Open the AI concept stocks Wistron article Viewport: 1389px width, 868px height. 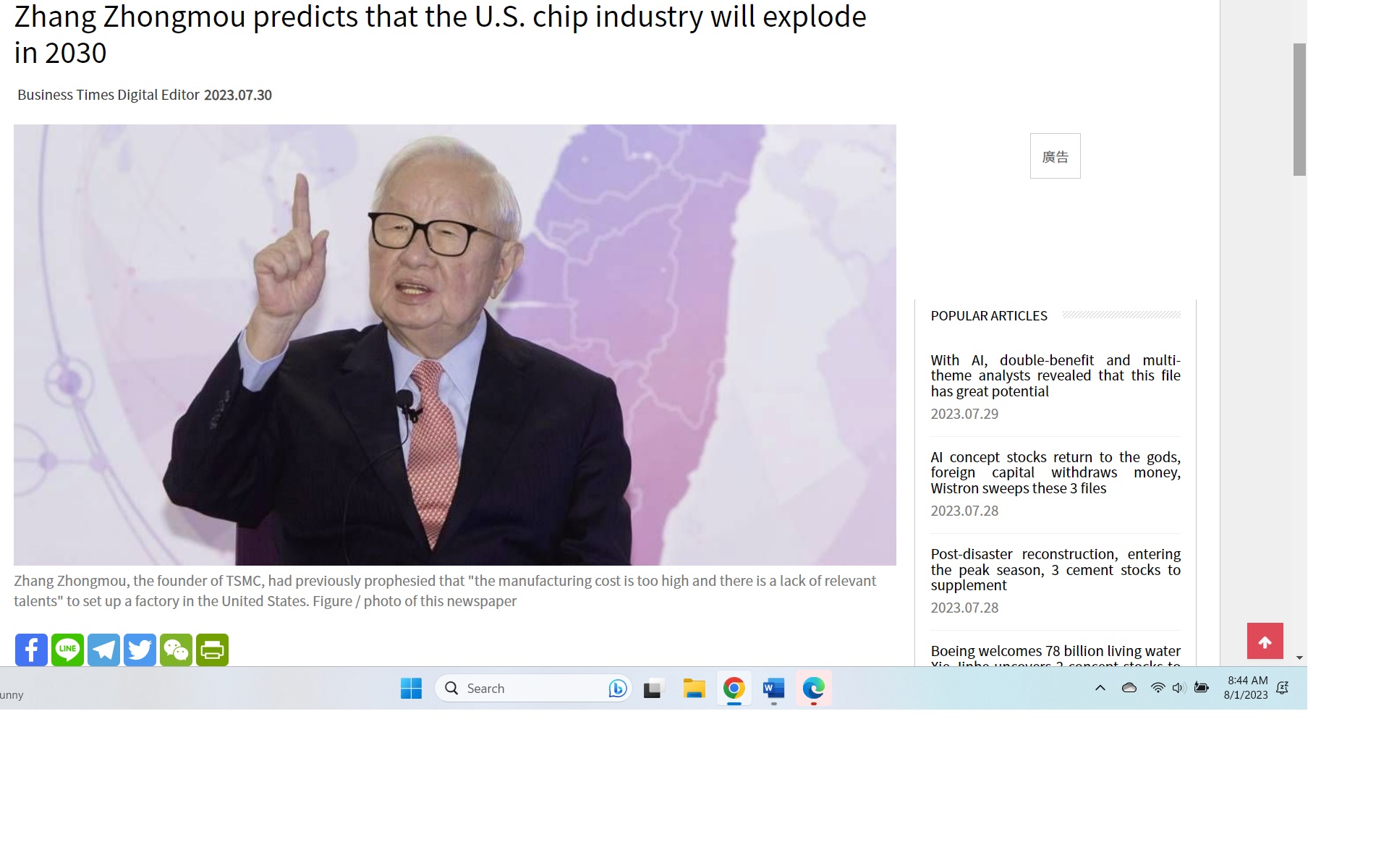(1055, 472)
